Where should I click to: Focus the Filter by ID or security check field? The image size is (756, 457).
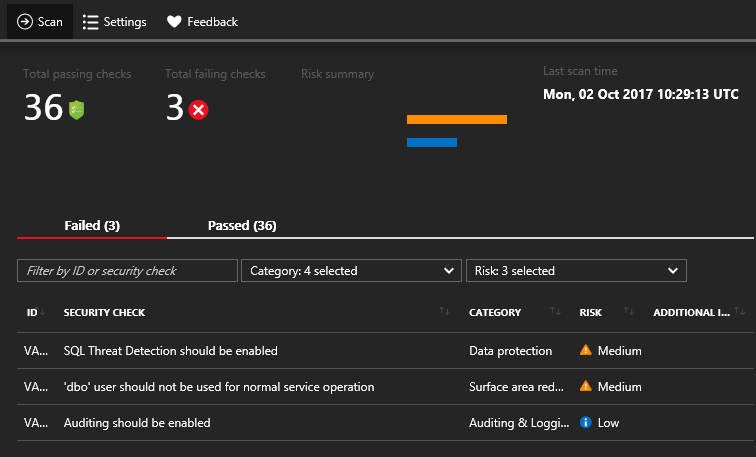pyautogui.click(x=127, y=270)
